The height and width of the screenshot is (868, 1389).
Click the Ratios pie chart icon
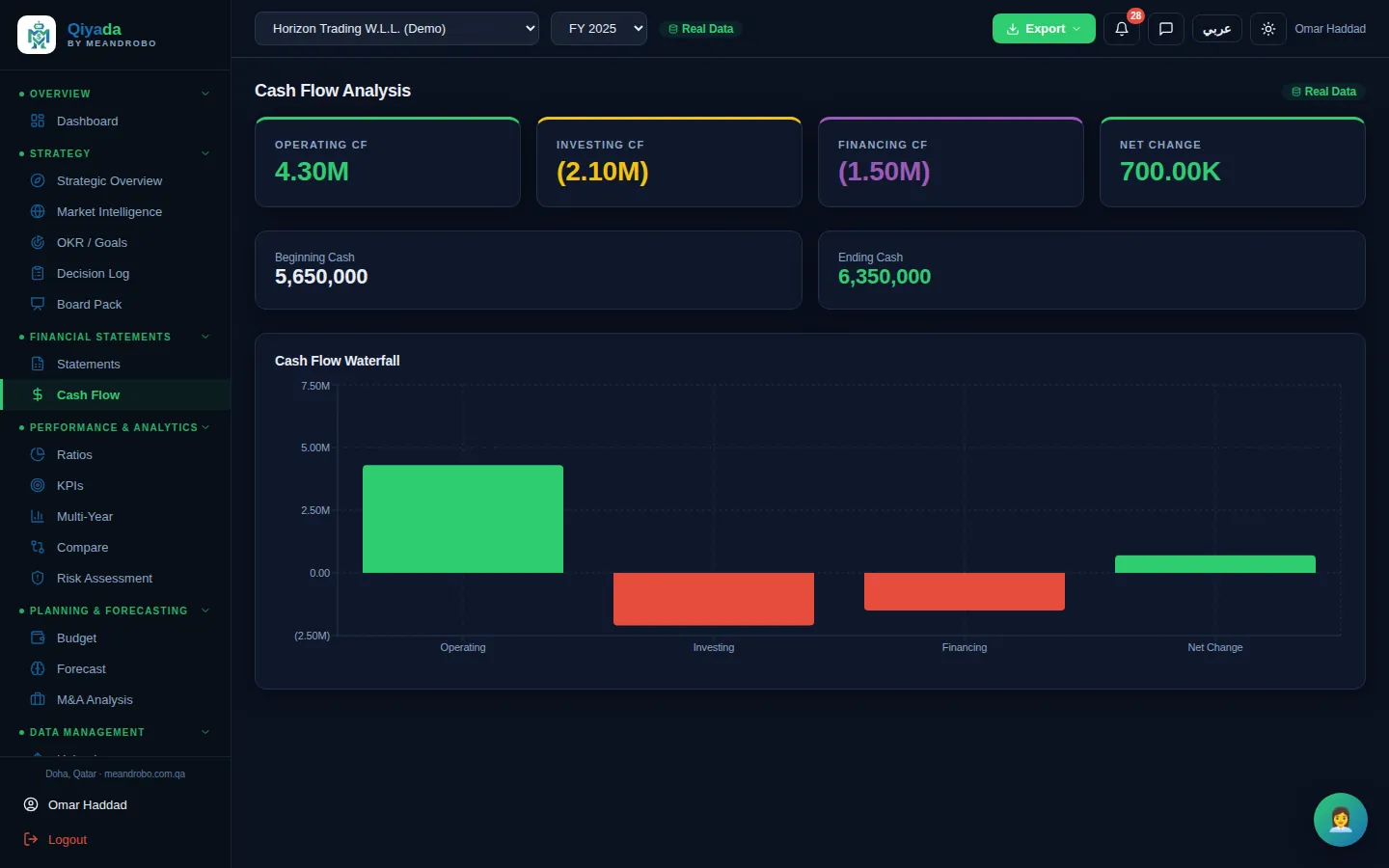click(38, 454)
